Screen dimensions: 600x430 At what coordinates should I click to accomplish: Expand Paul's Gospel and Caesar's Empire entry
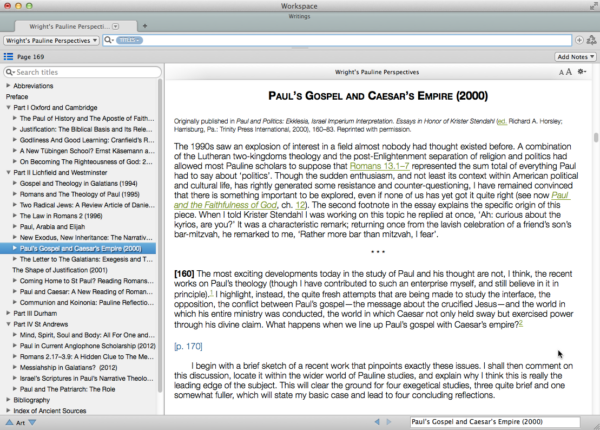point(15,248)
